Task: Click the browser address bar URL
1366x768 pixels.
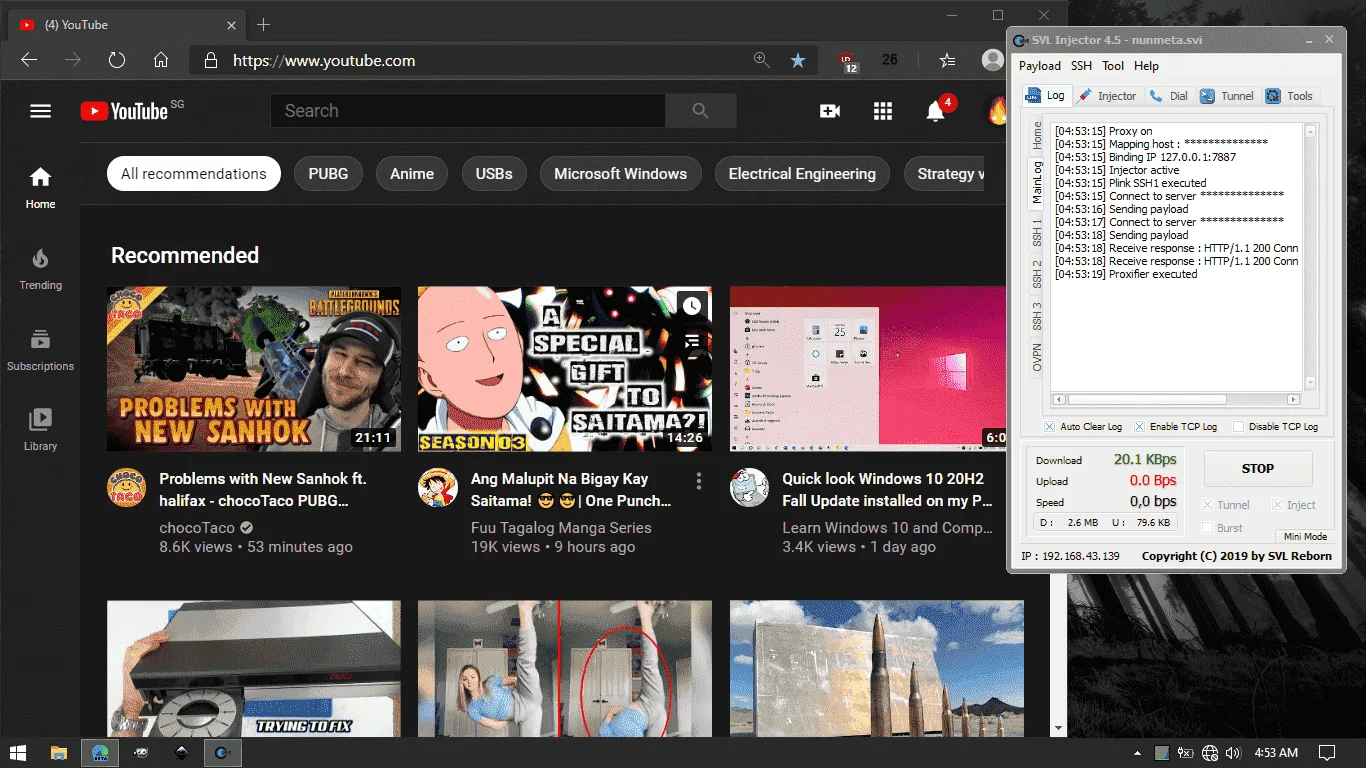Action: coord(324,60)
